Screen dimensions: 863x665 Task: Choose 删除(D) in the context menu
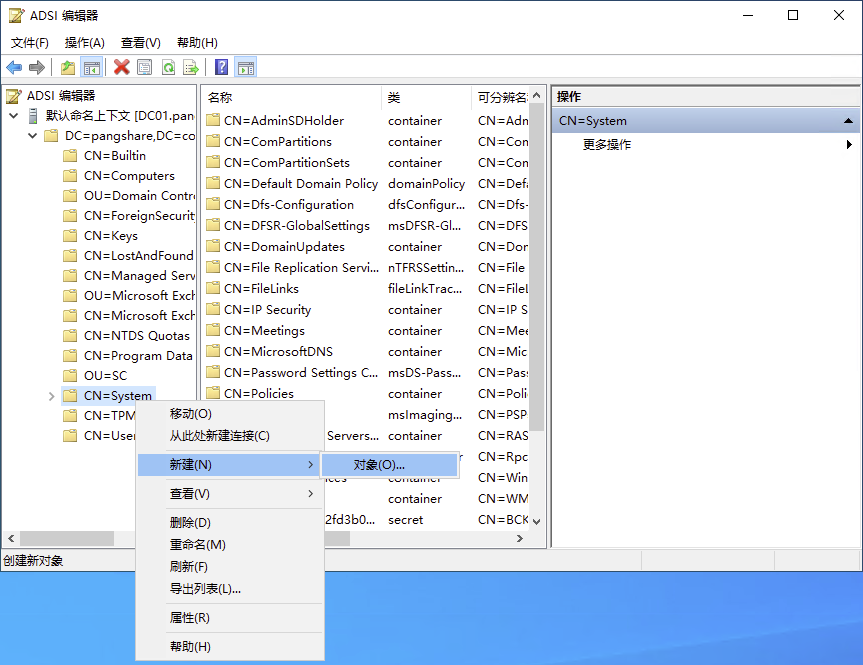coord(230,522)
